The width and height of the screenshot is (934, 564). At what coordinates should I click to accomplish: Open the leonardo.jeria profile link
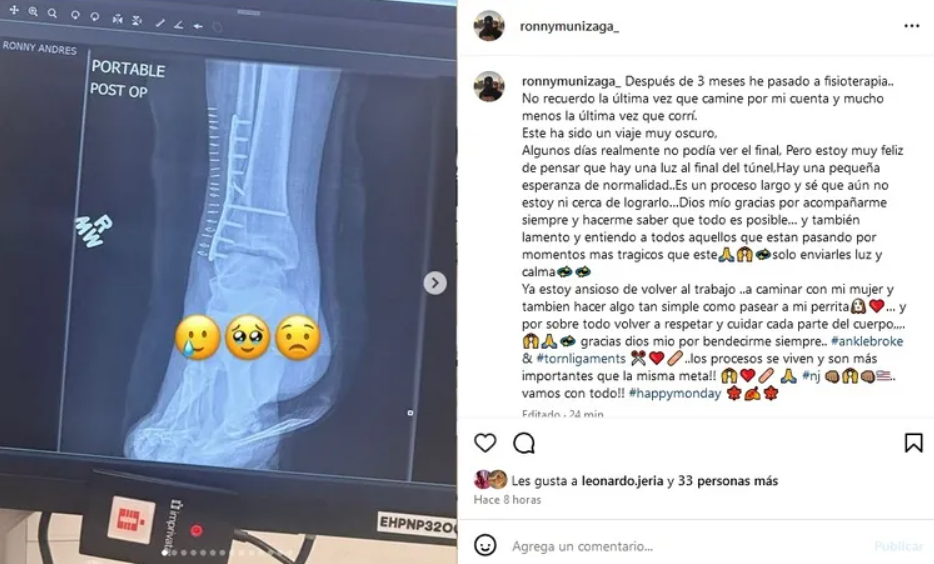click(622, 481)
